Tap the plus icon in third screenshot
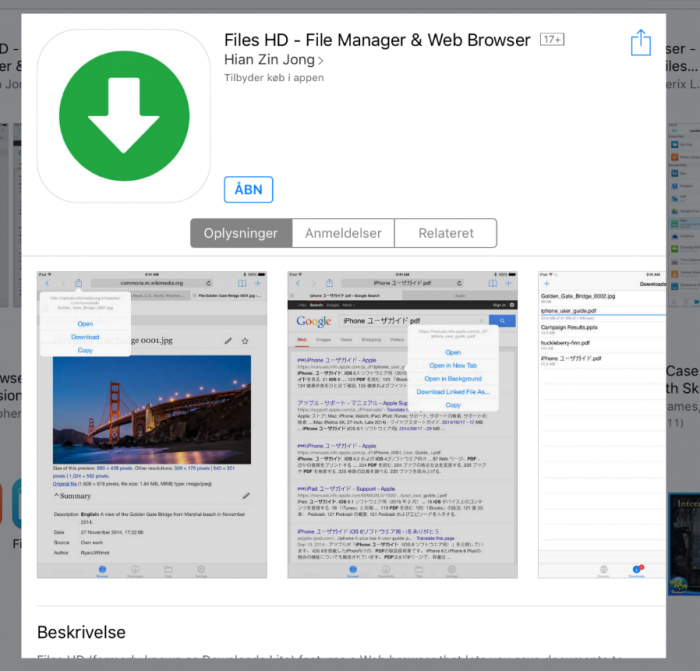Image resolution: width=700 pixels, height=671 pixels. coord(546,283)
